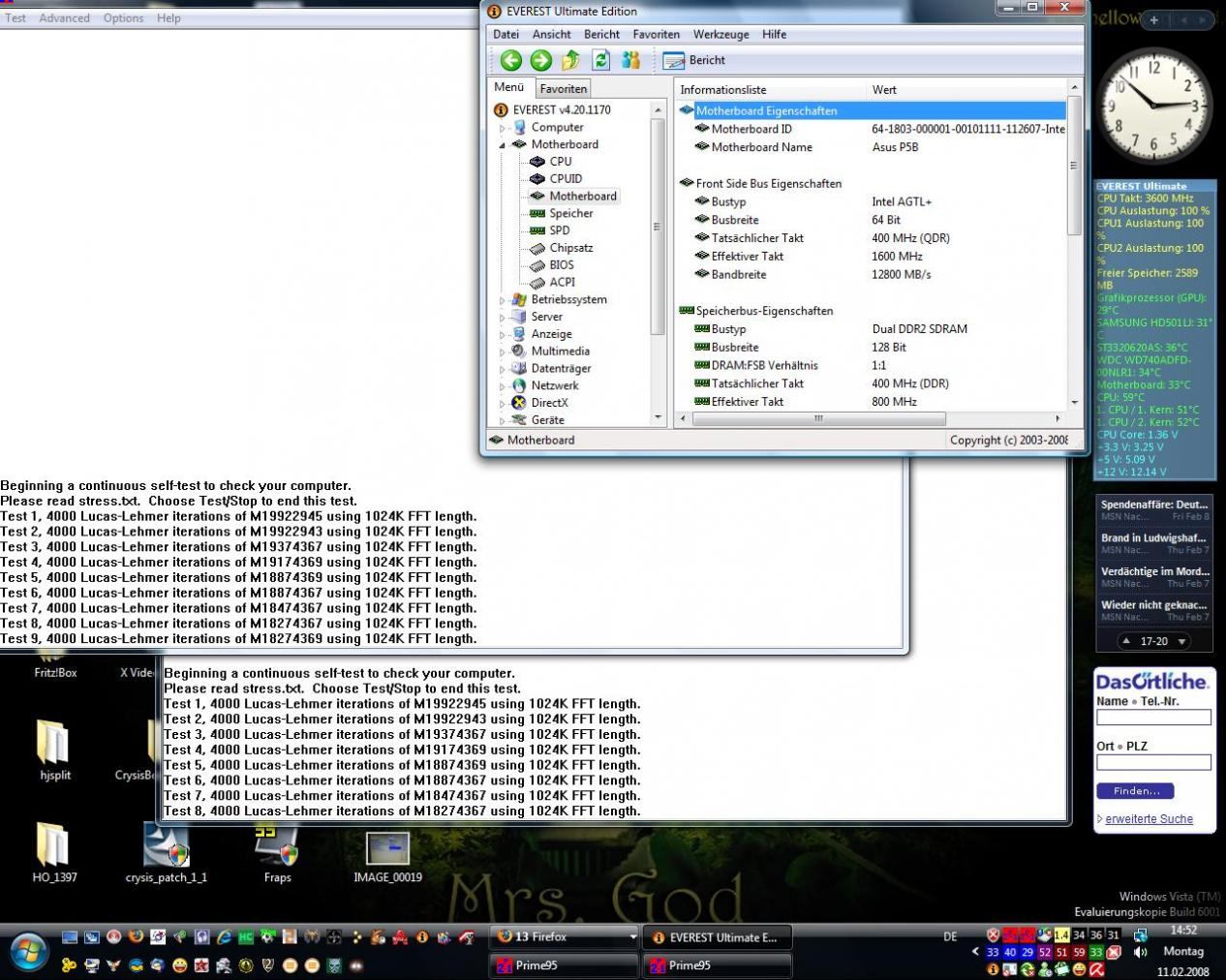Refresh the EVEREST page
The height and width of the screenshot is (980, 1226).
click(600, 60)
